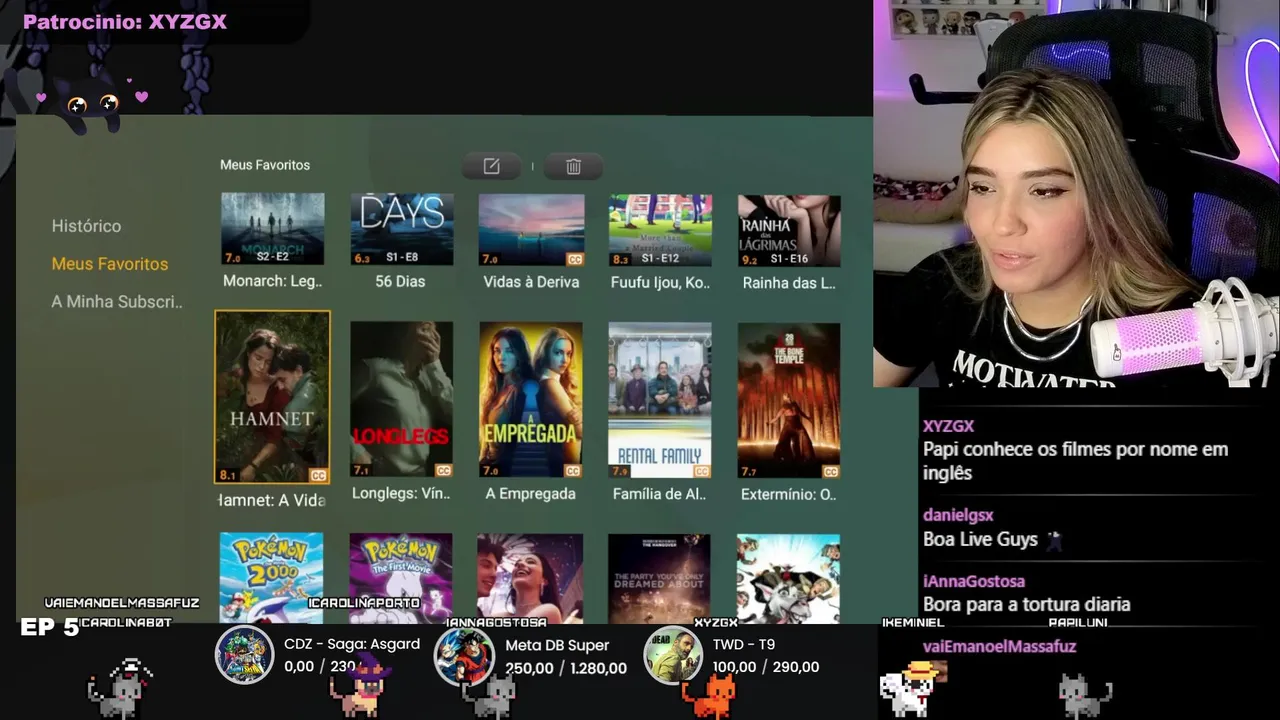
Task: Click the edit favorites pencil icon
Action: (x=491, y=166)
